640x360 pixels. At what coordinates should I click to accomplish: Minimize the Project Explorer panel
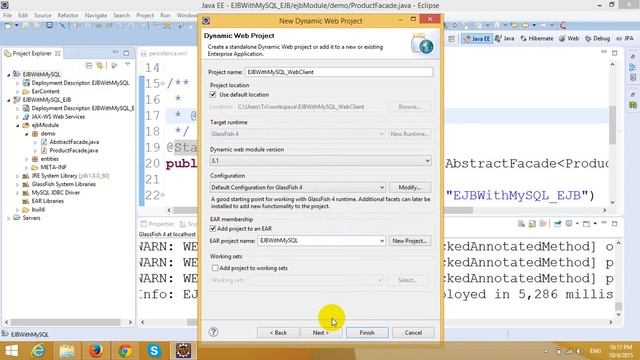click(x=116, y=53)
